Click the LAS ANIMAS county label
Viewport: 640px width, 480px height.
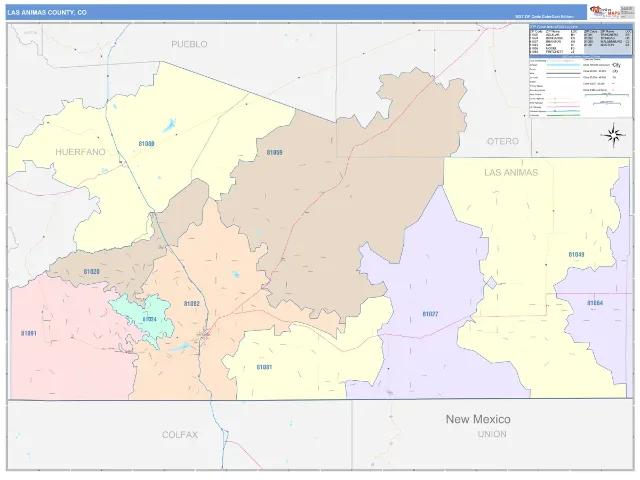tap(511, 172)
